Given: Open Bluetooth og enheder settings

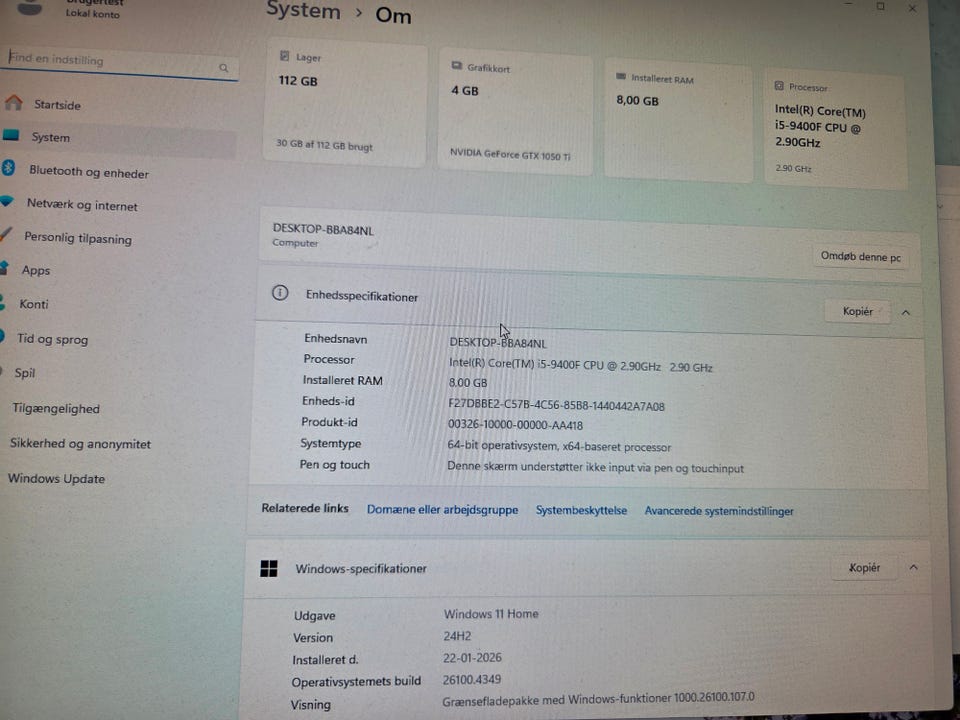Looking at the screenshot, I should 89,172.
